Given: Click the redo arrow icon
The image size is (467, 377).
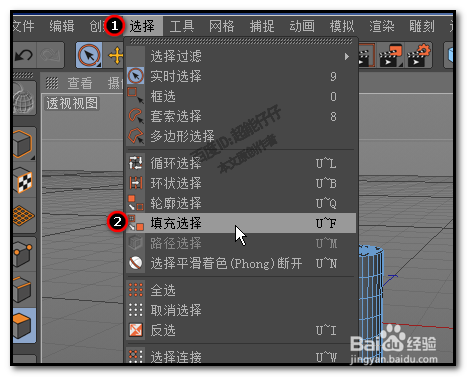Looking at the screenshot, I should point(50,55).
